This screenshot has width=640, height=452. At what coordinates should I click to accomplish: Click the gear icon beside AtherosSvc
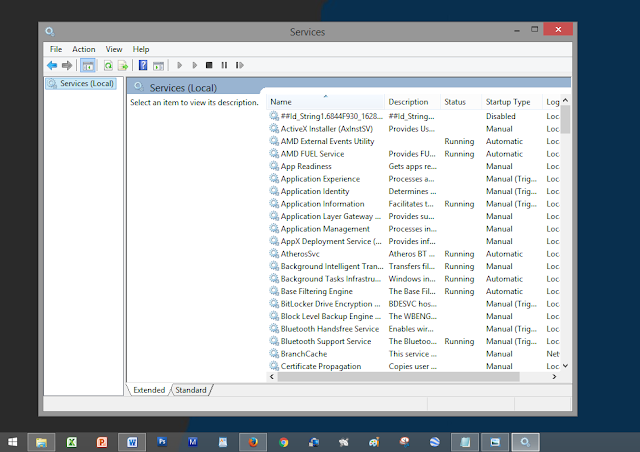click(274, 254)
